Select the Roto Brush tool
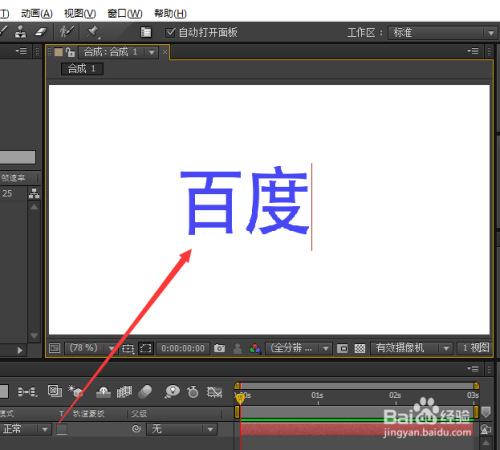 point(66,32)
